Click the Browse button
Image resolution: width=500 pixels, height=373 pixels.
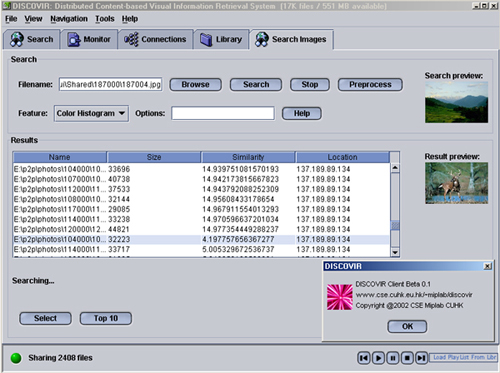195,85
